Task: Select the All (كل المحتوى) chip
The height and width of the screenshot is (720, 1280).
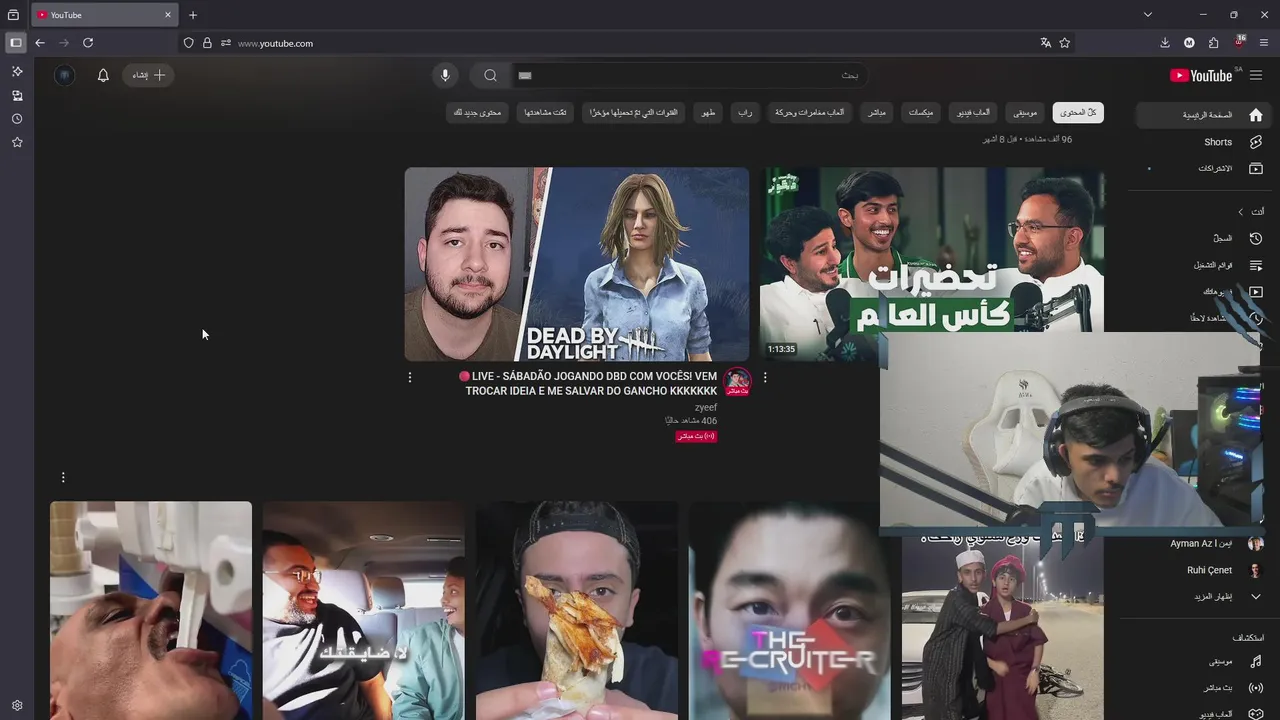Action: click(1078, 113)
